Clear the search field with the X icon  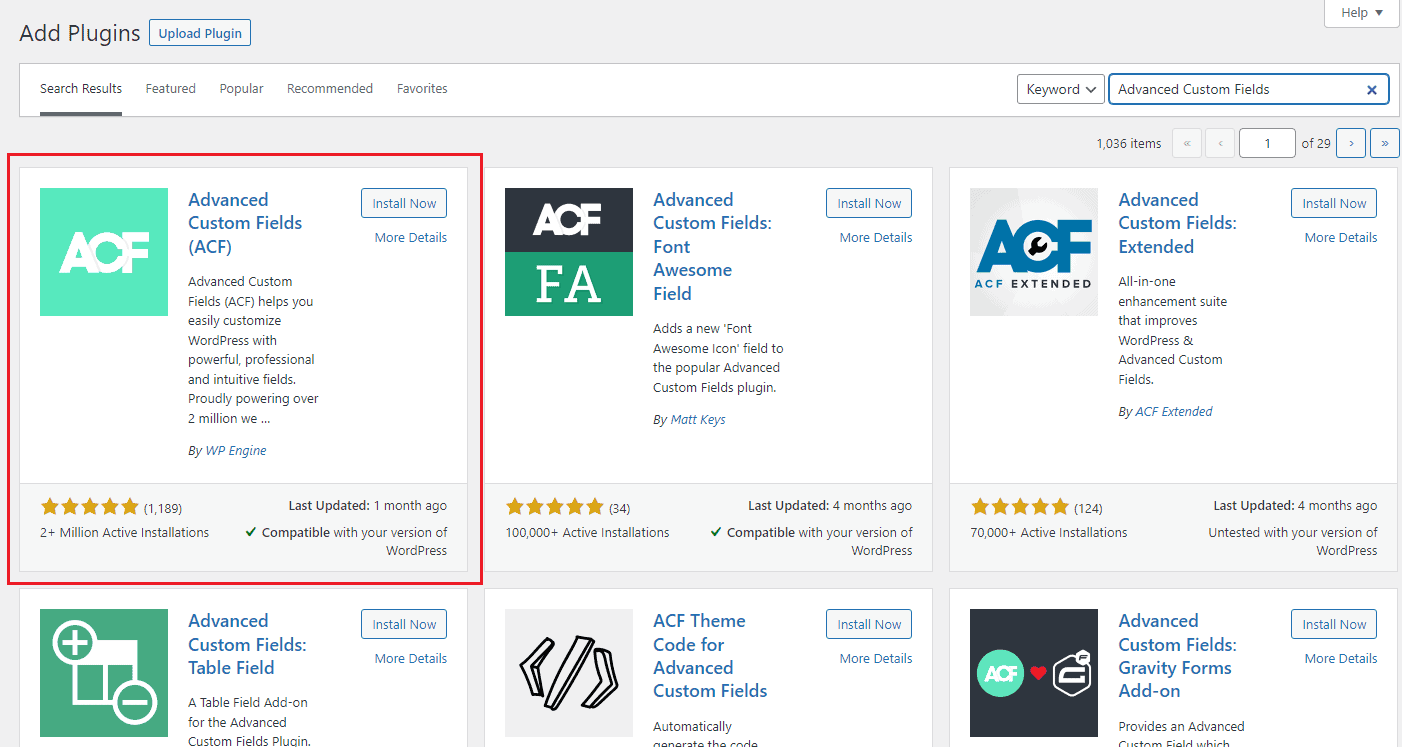tap(1372, 90)
